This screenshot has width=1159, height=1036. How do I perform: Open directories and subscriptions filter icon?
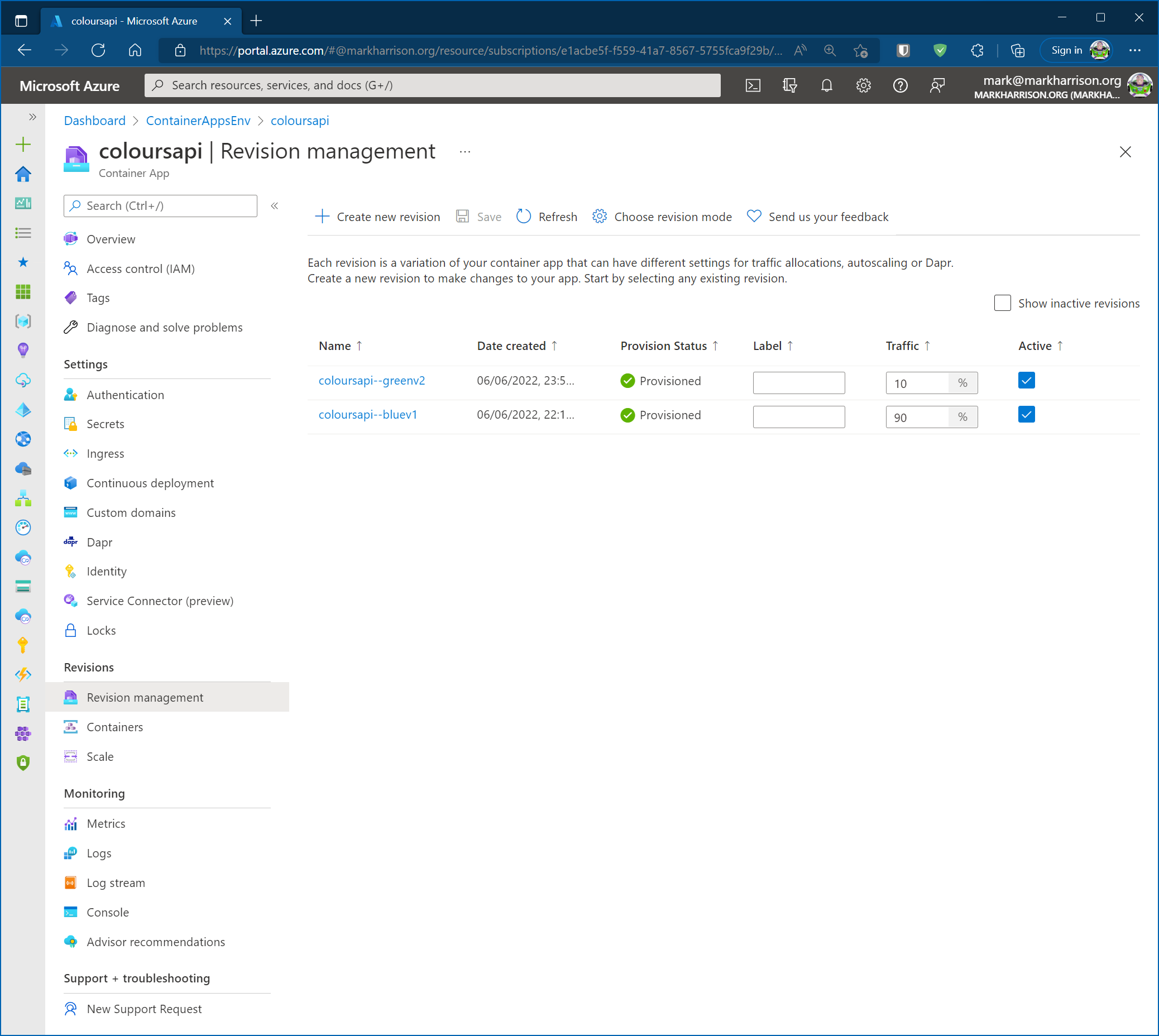tap(789, 85)
